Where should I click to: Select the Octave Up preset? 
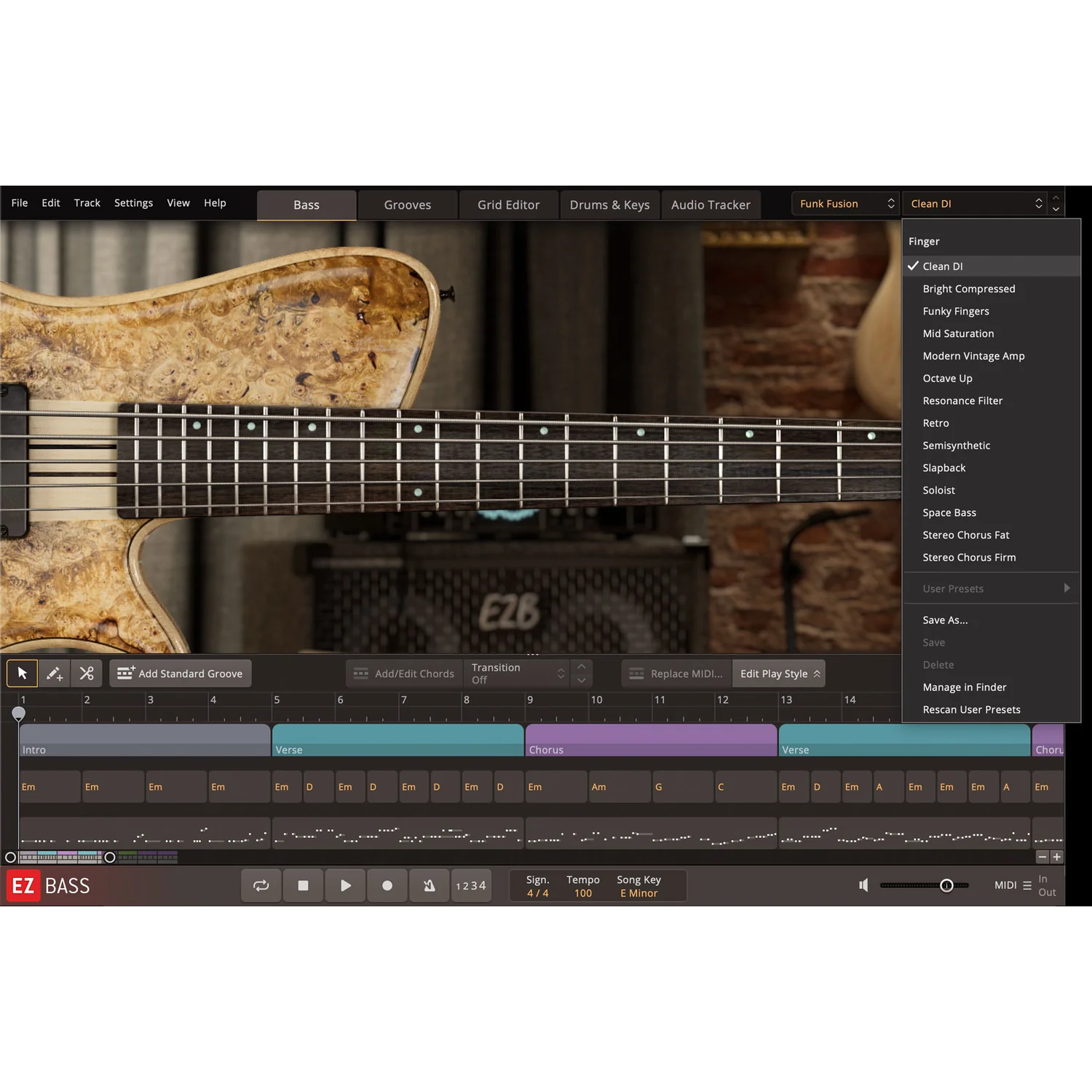pyautogui.click(x=990, y=379)
